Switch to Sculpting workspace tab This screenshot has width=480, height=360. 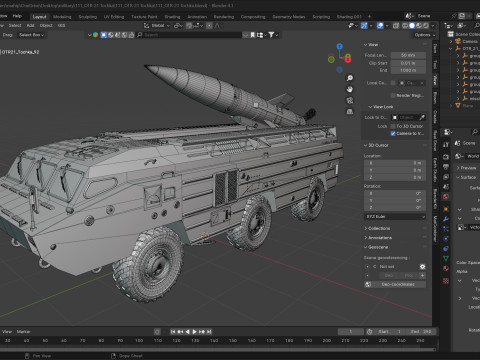[x=88, y=17]
